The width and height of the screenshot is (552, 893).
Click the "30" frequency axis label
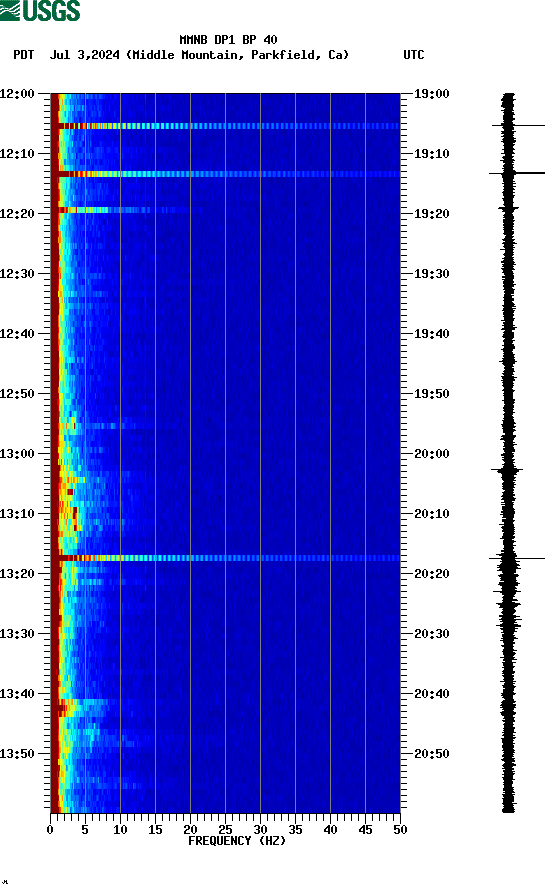click(x=260, y=830)
